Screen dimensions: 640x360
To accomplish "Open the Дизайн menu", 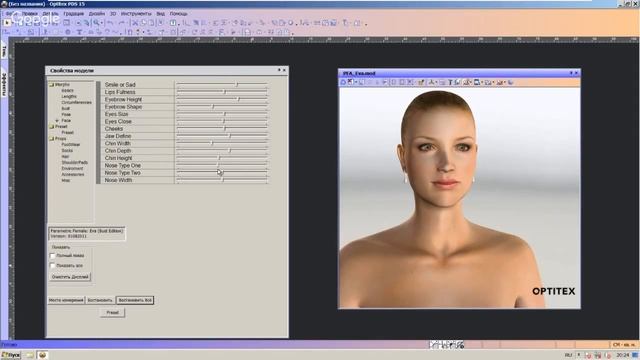I will (x=97, y=13).
